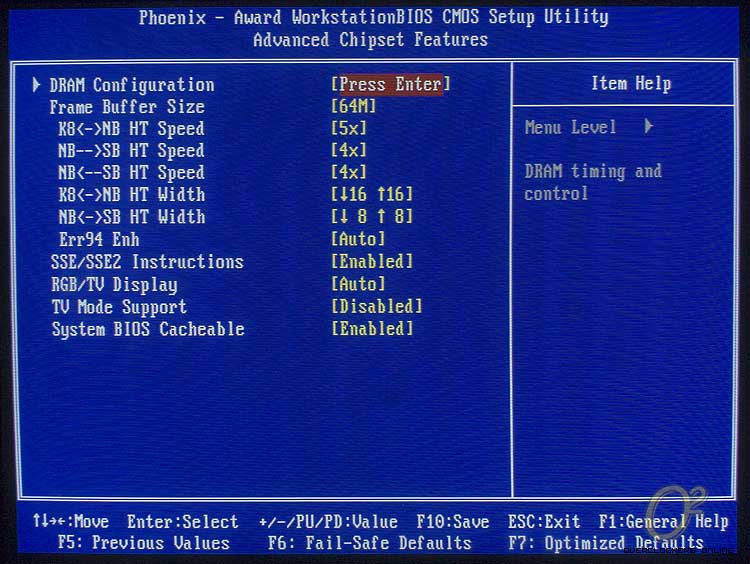Change the [5x] HT speed value
Screen dimensions: 750x564
(349, 128)
